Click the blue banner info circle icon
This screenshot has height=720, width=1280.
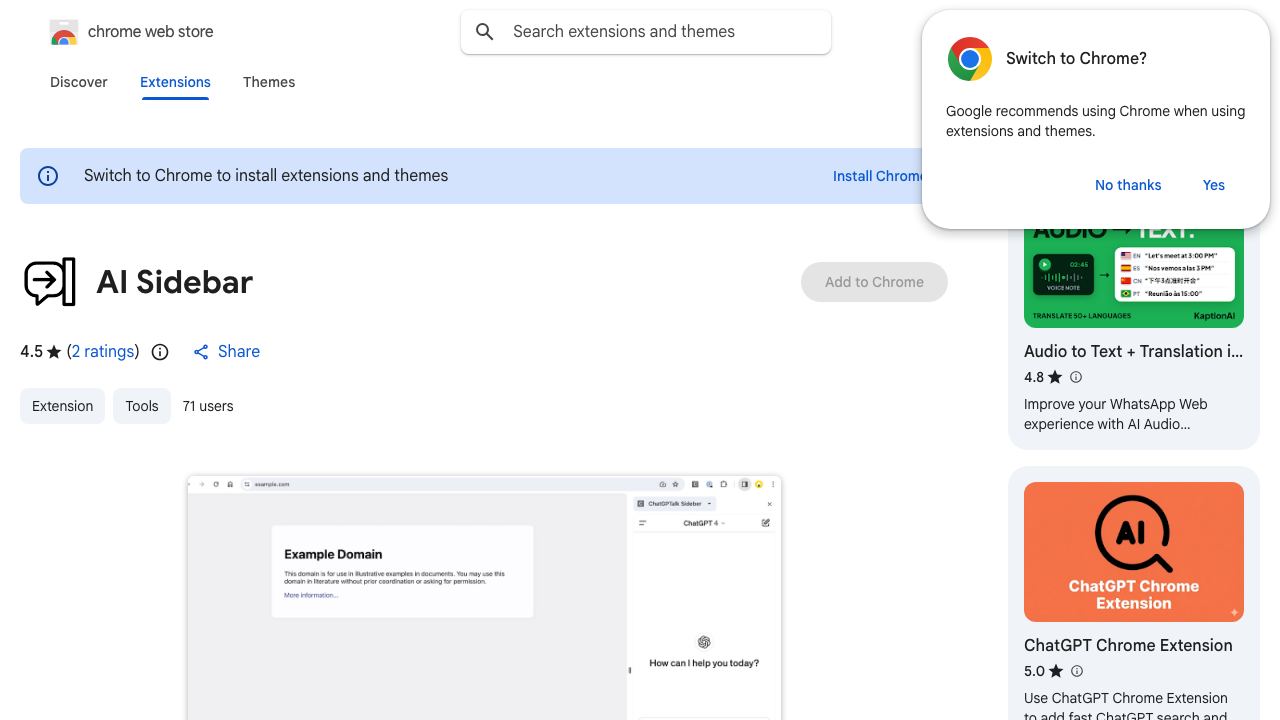click(48, 176)
